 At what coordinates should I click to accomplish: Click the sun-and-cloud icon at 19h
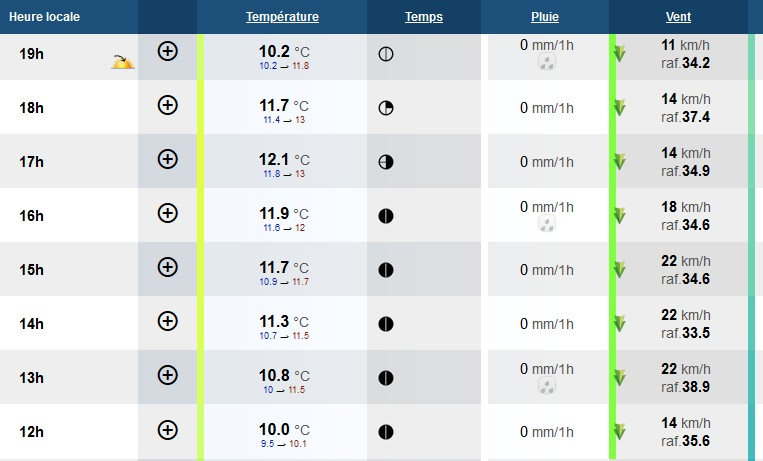tap(123, 62)
